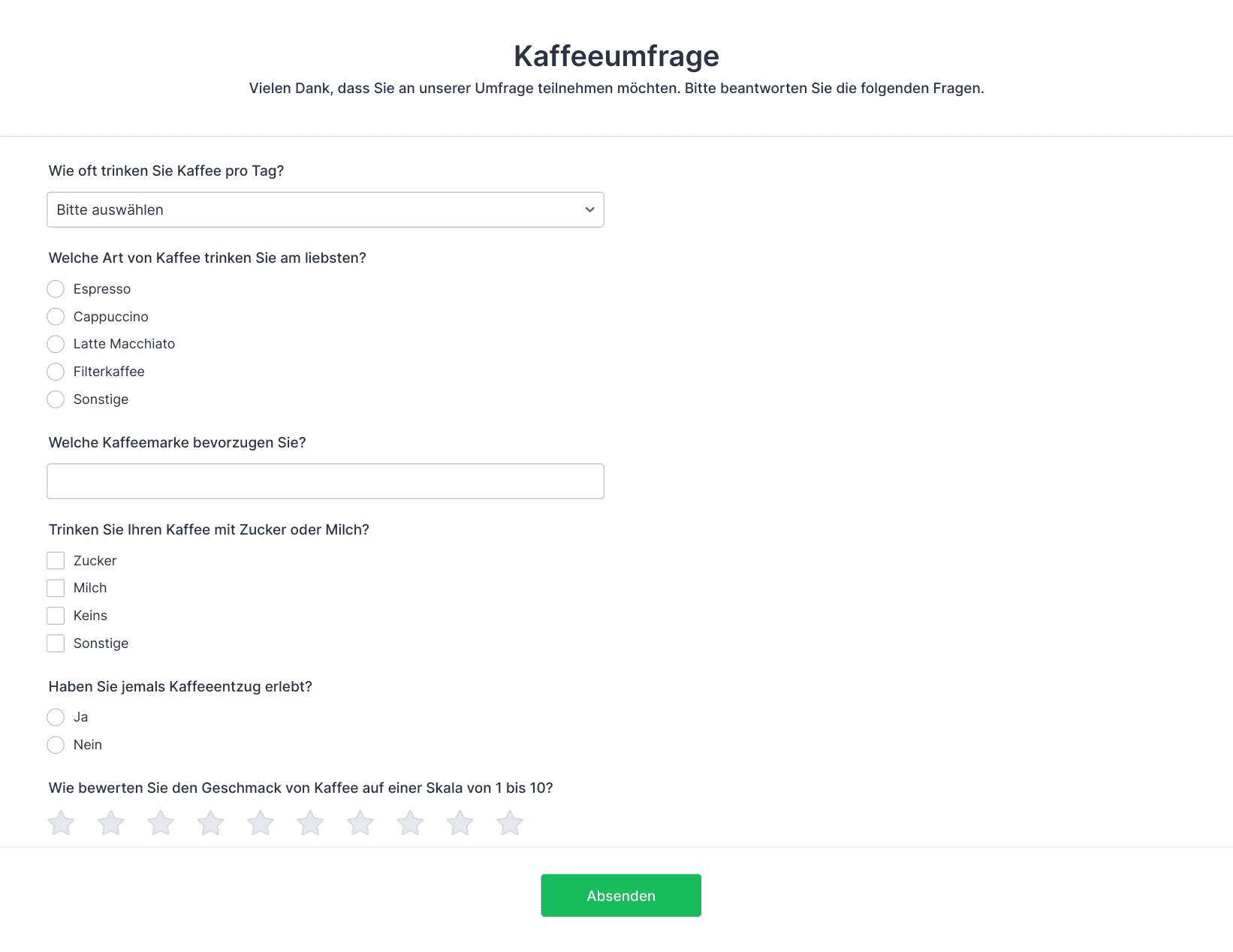Open the 'Bitte auswählen' dropdown

point(325,209)
